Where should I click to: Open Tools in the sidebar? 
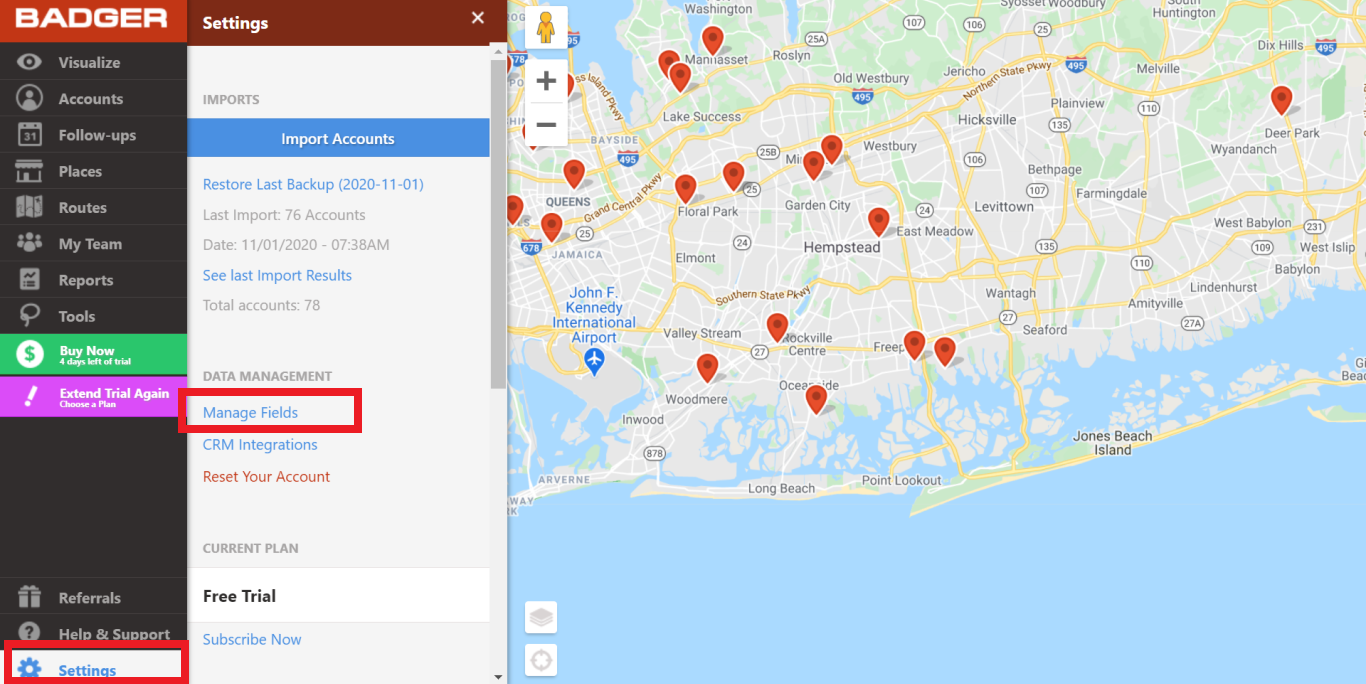93,316
